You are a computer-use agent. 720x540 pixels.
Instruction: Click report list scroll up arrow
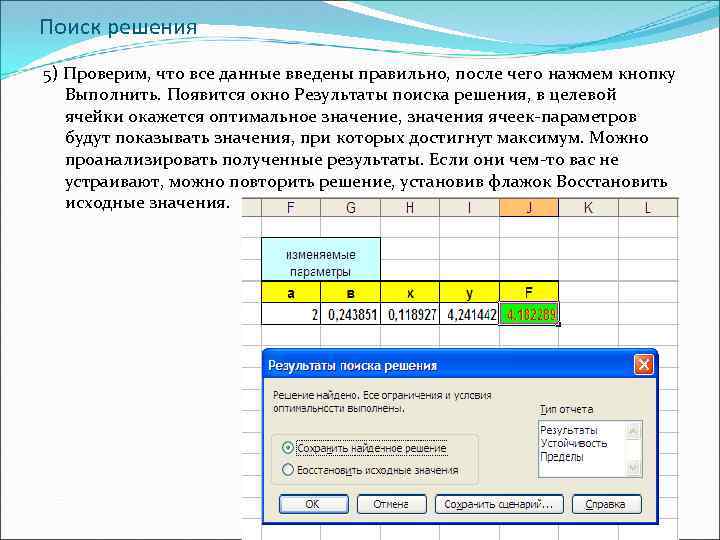click(x=633, y=430)
